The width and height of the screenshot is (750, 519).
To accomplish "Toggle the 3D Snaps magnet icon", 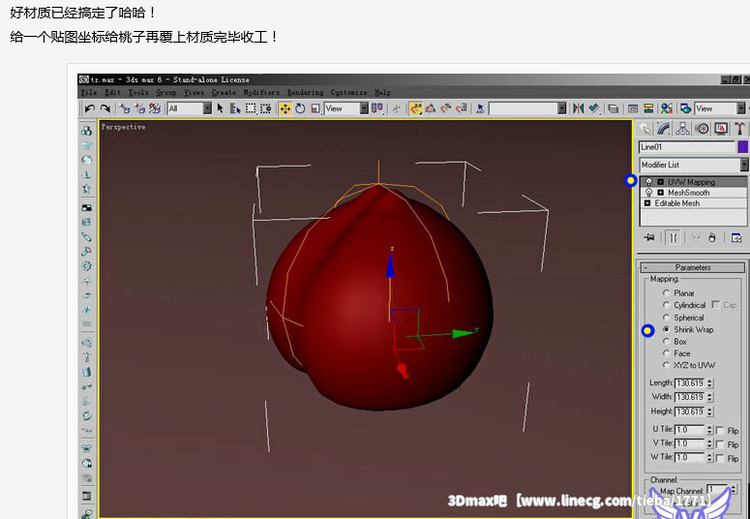I will pyautogui.click(x=415, y=109).
